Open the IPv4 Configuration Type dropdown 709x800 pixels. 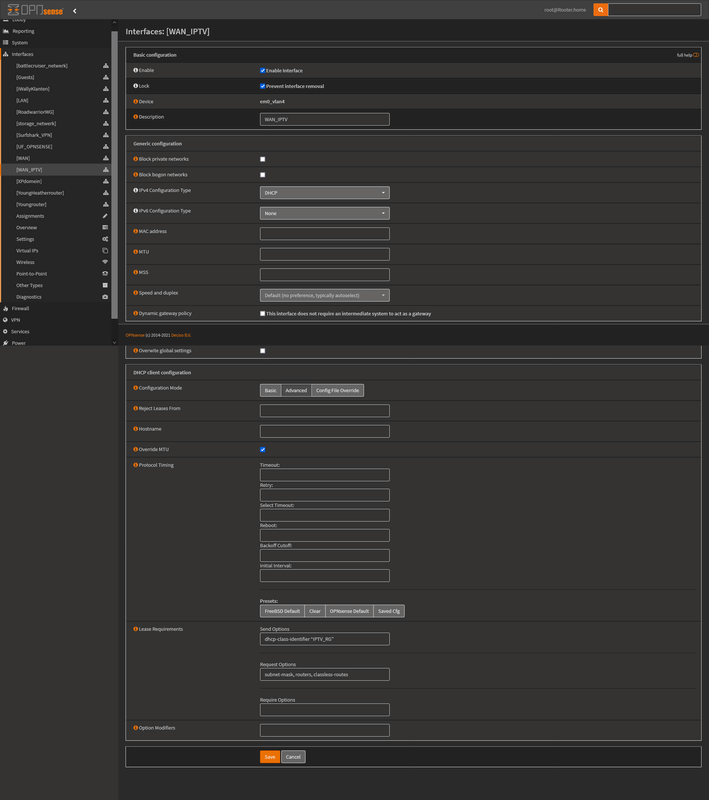click(324, 193)
